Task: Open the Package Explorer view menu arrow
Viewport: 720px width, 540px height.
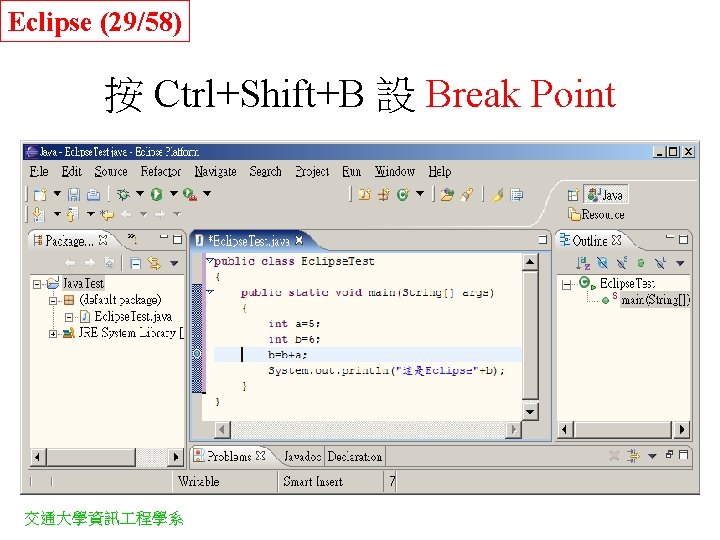Action: (174, 263)
